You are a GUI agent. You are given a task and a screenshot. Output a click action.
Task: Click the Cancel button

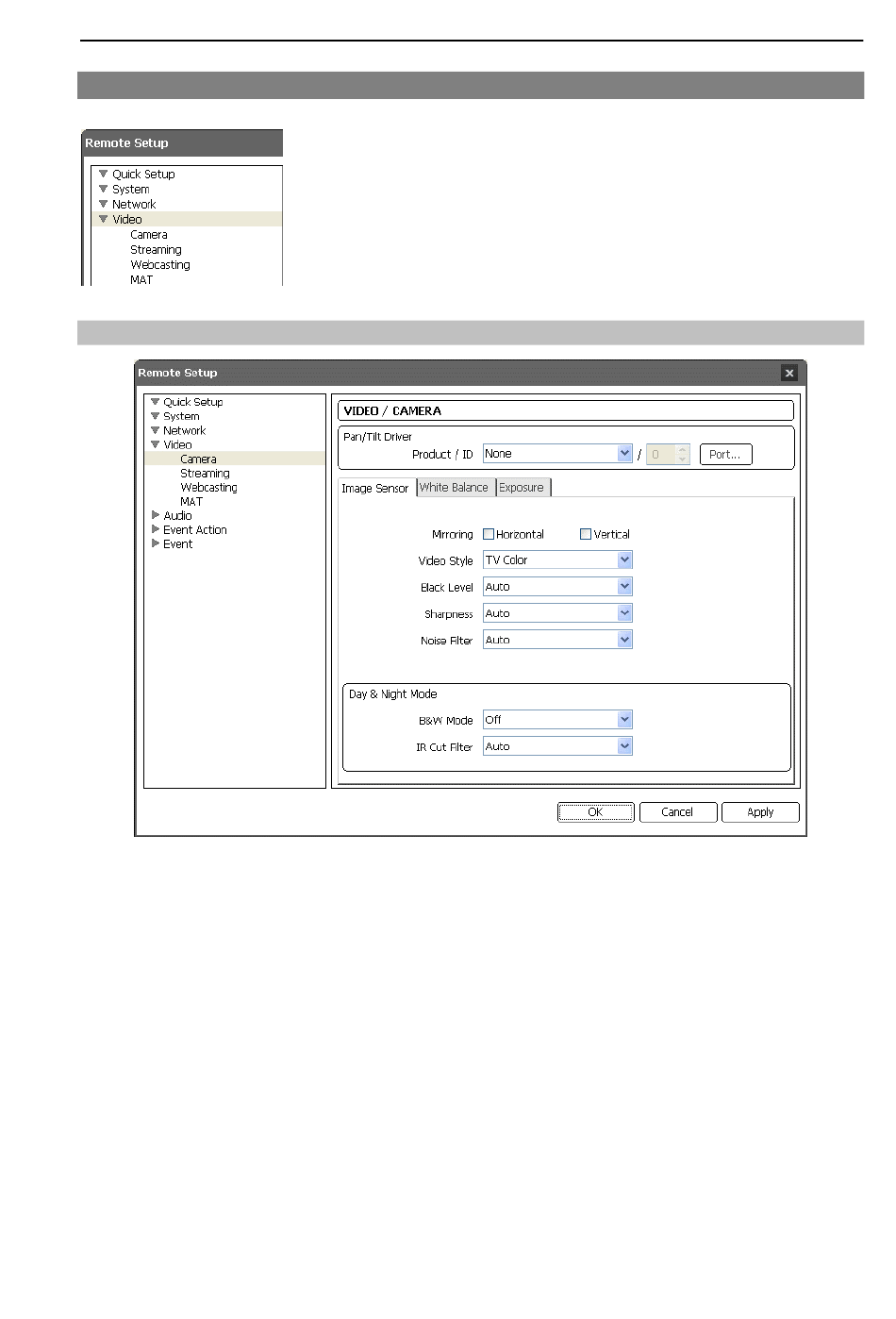click(677, 812)
